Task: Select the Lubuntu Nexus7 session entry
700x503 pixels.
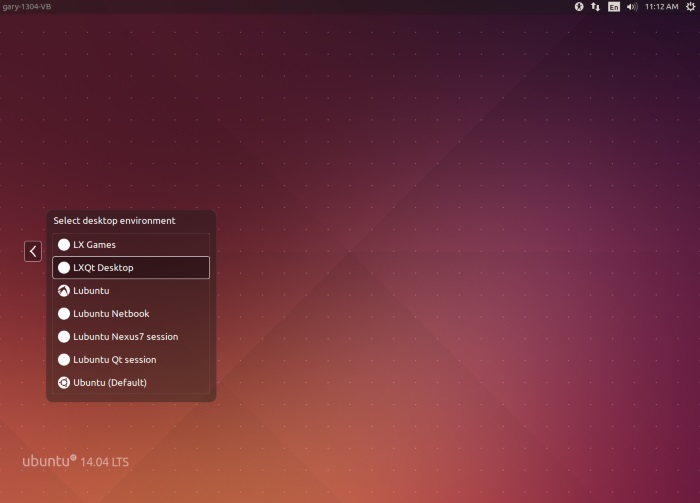Action: click(125, 337)
